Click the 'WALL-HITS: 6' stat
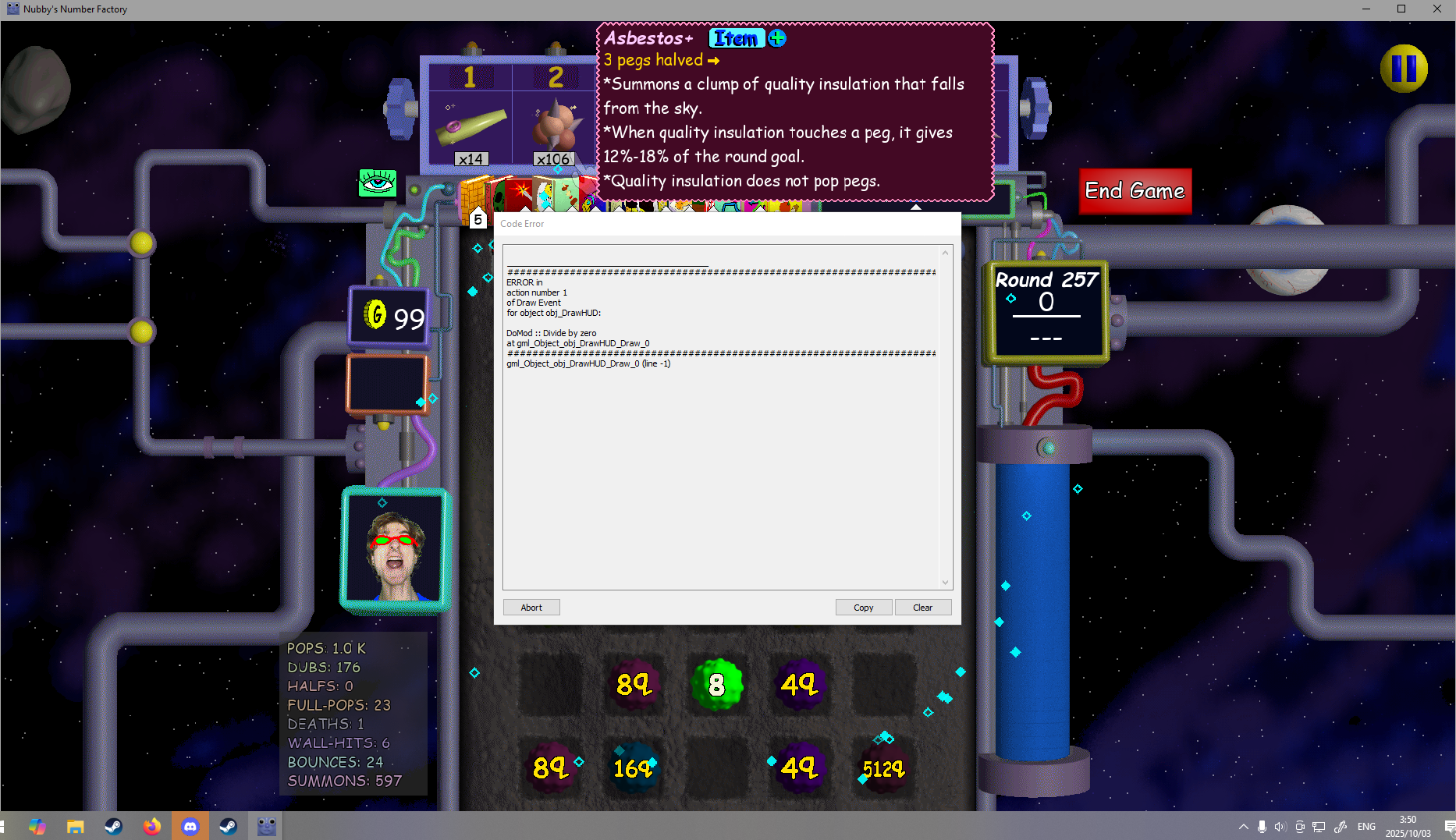The width and height of the screenshot is (1456, 840). coord(339,743)
